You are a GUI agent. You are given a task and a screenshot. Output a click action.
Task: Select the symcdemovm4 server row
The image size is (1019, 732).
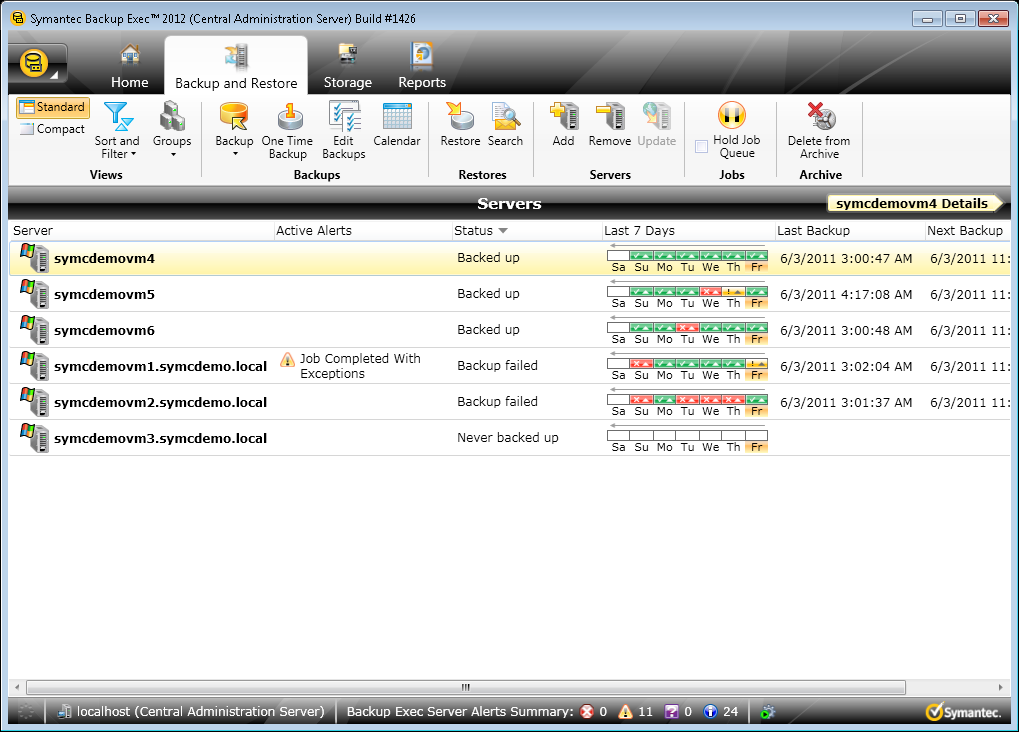pos(510,258)
